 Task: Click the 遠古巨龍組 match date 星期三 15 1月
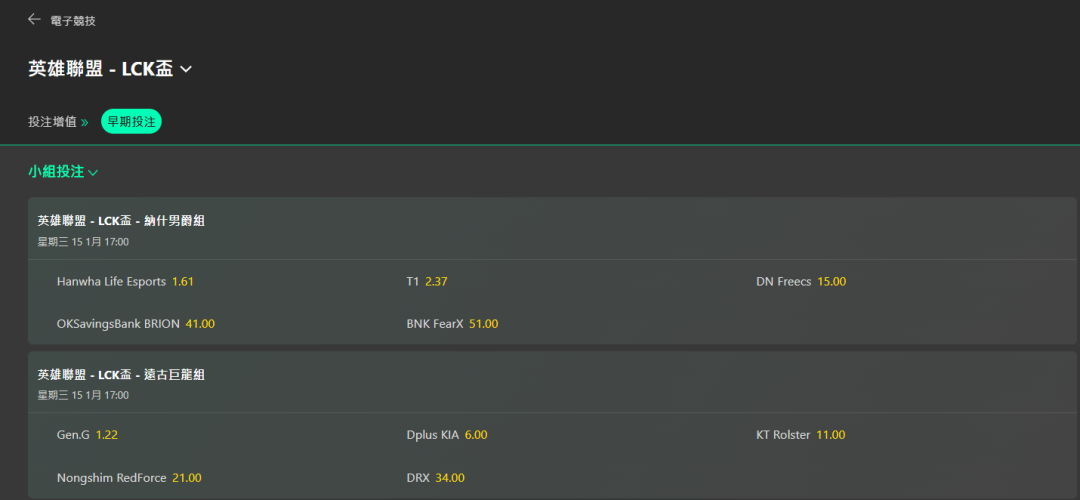[x=83, y=395]
